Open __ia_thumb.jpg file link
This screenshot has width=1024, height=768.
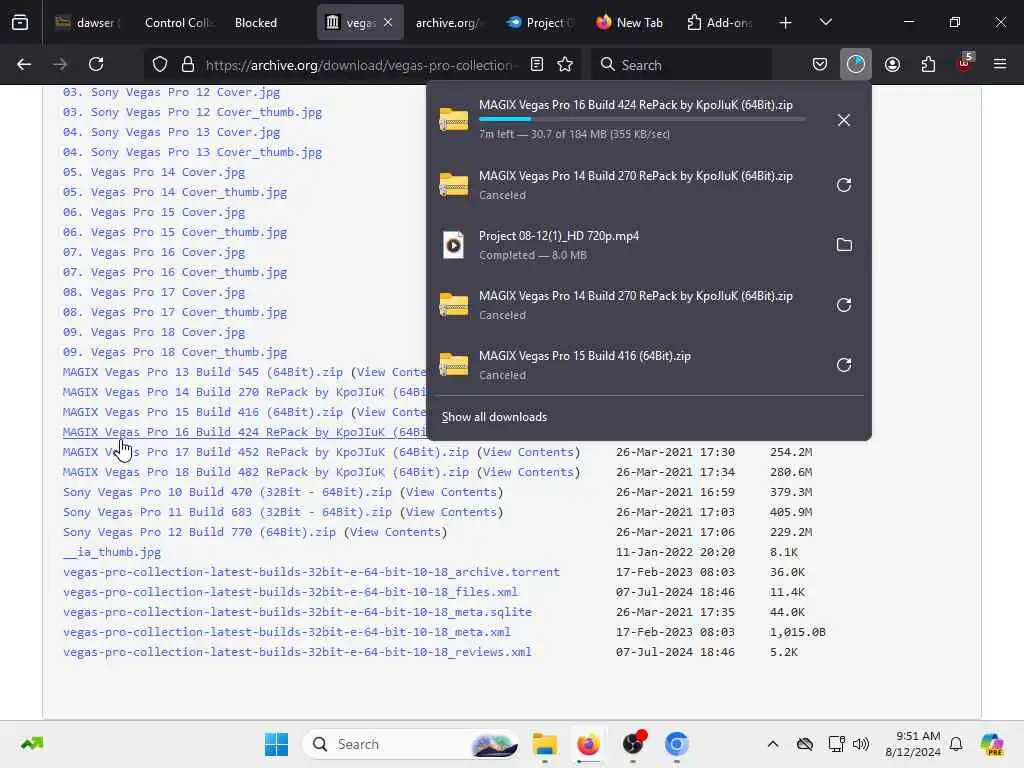(x=112, y=552)
